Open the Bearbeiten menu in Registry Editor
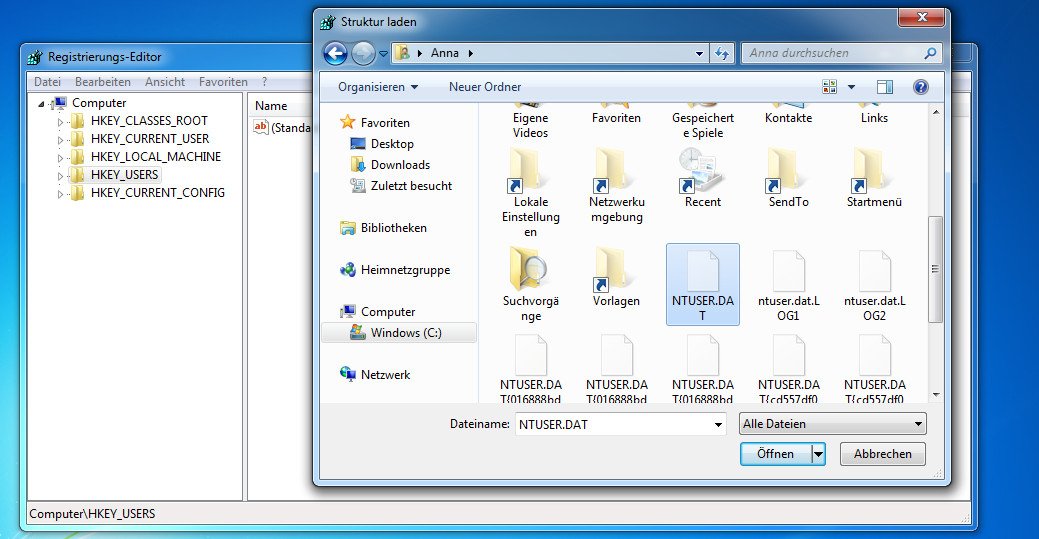 coord(102,82)
